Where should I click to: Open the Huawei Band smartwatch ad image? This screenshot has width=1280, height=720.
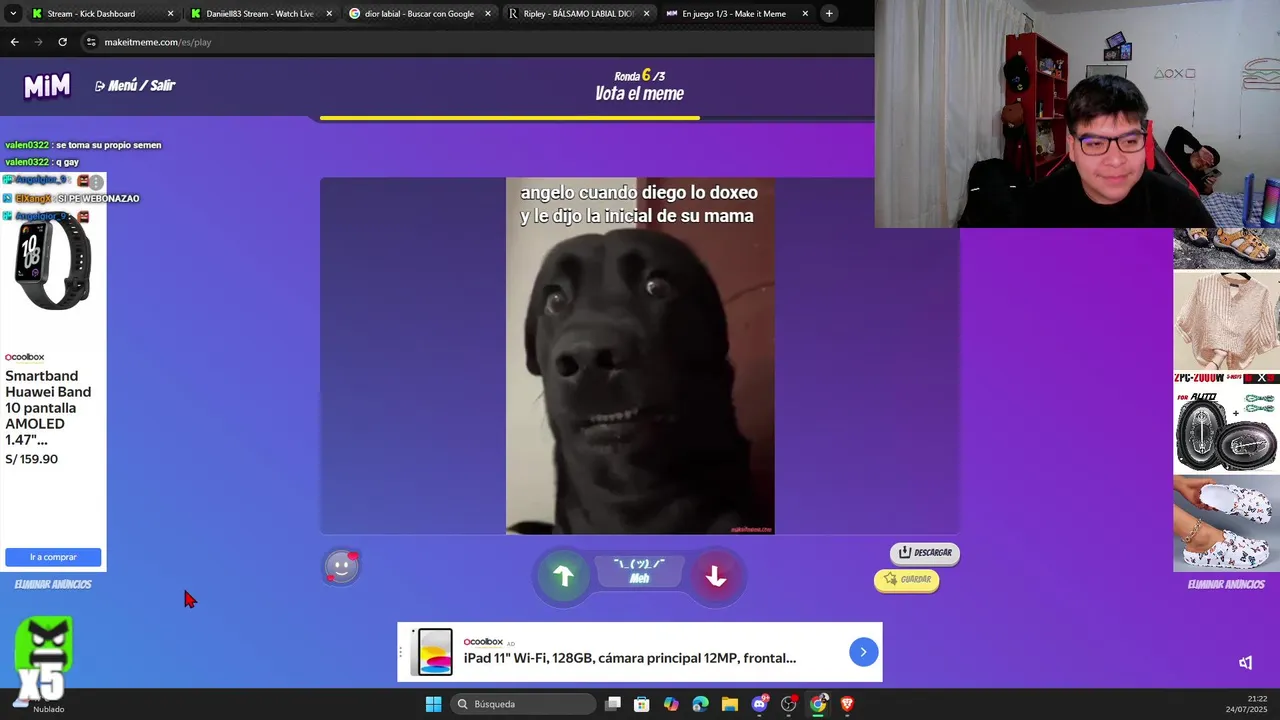coord(53,262)
